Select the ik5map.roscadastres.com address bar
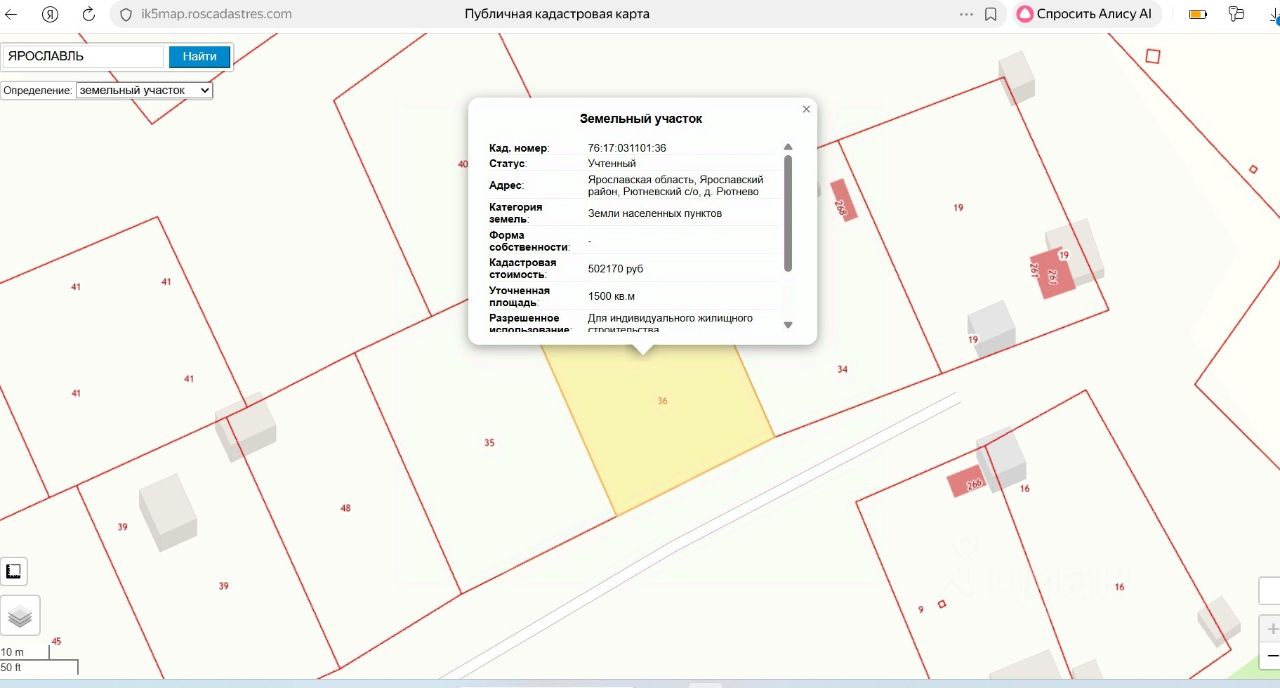1280x688 pixels. (x=217, y=14)
